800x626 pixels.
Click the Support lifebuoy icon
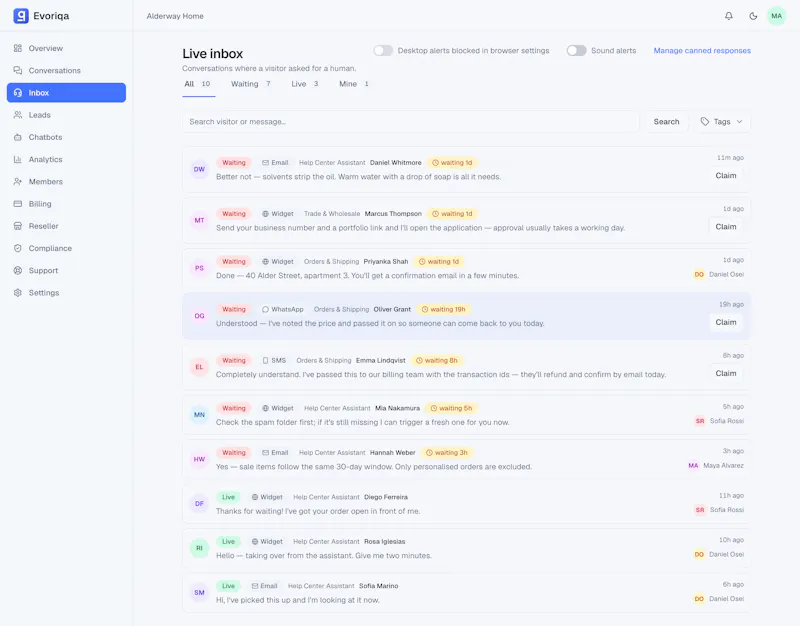18,270
